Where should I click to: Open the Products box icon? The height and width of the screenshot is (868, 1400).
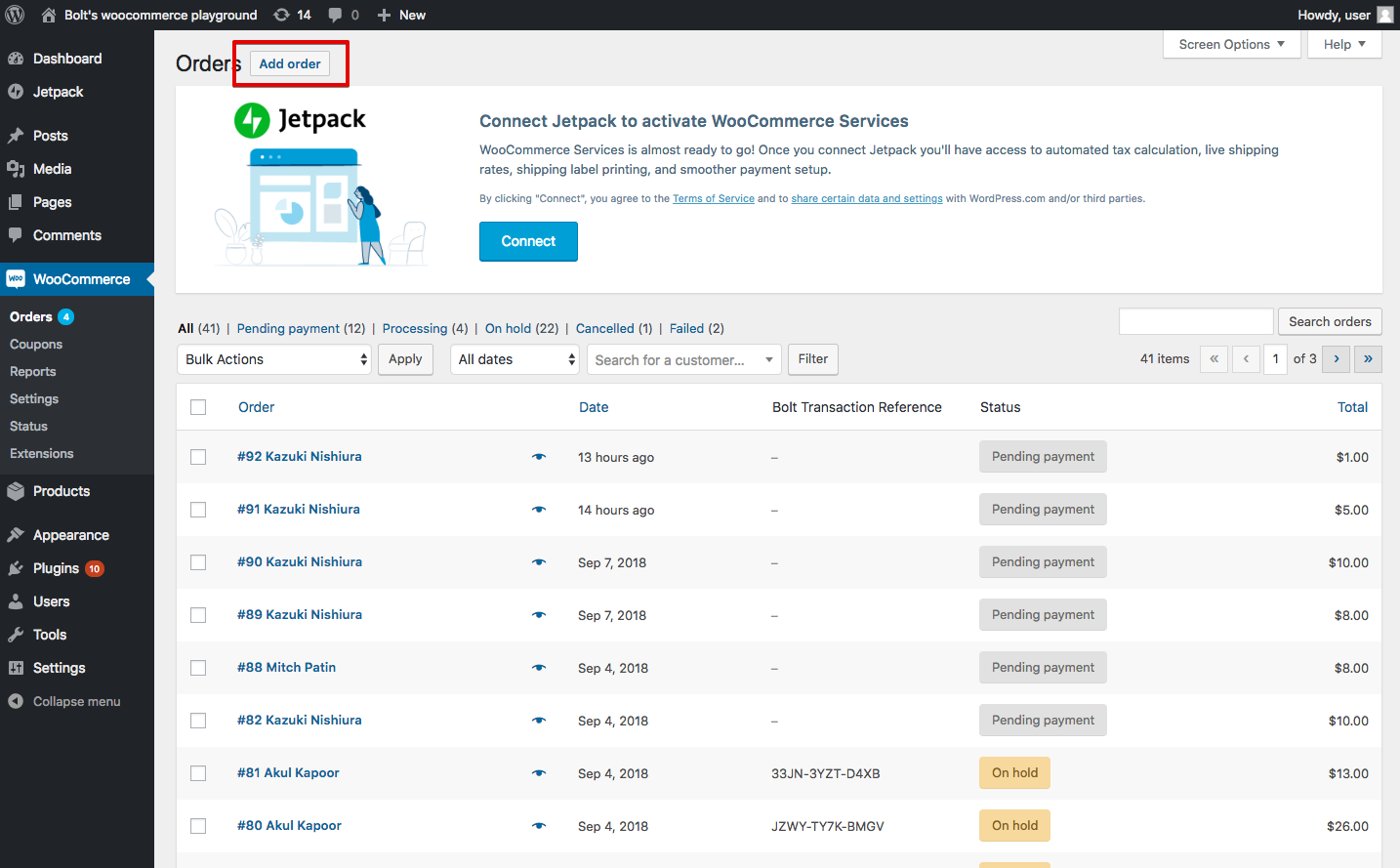pyautogui.click(x=16, y=491)
